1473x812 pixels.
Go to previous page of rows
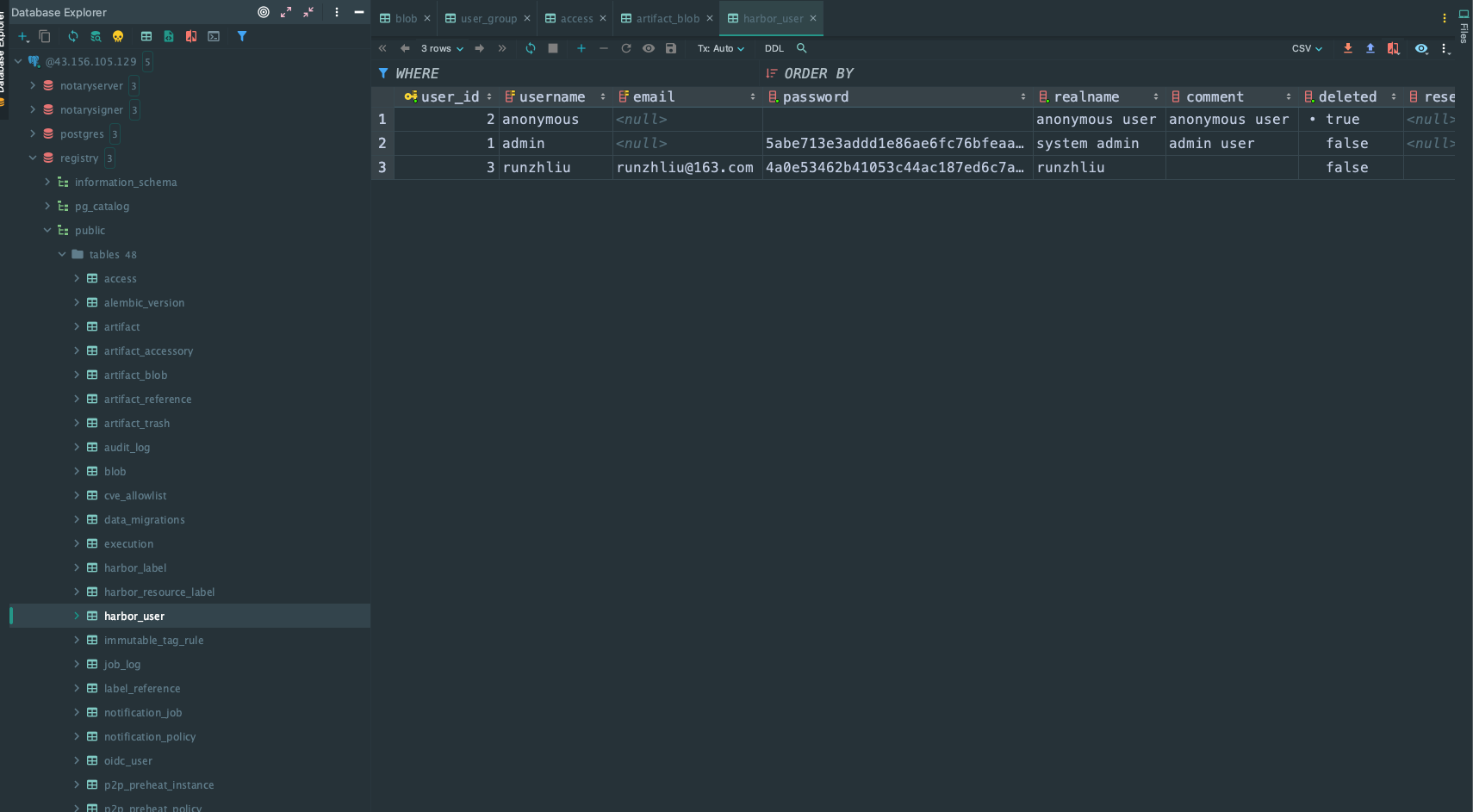405,48
